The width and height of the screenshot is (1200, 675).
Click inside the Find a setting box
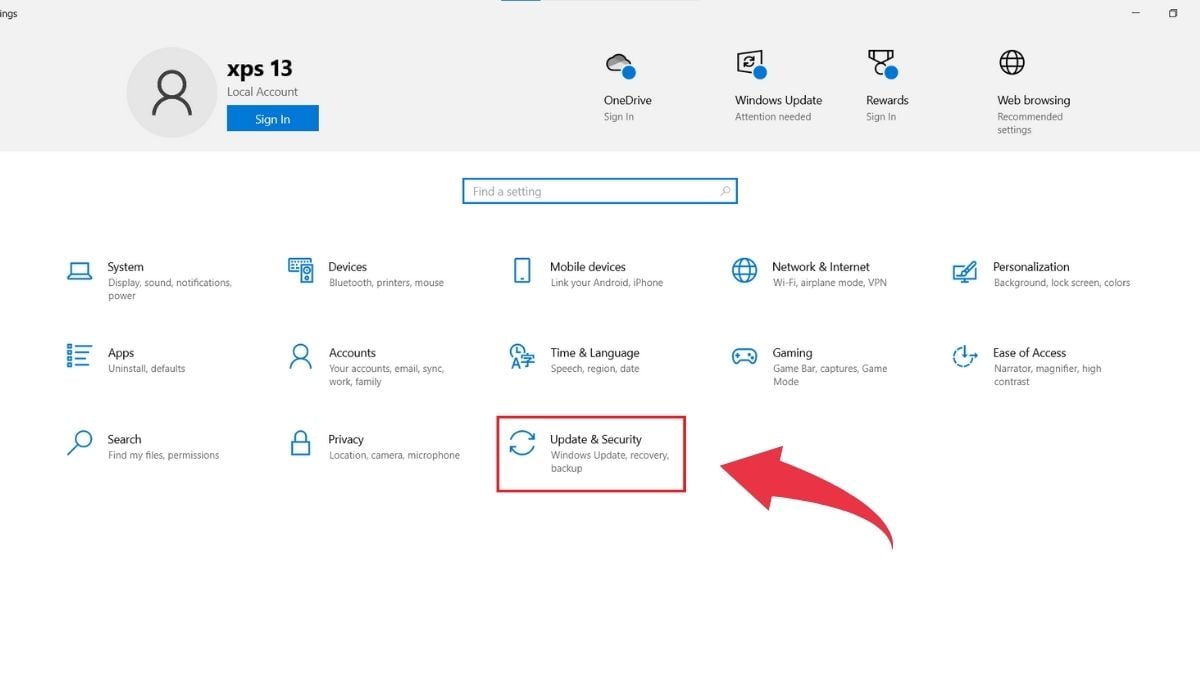(x=600, y=191)
